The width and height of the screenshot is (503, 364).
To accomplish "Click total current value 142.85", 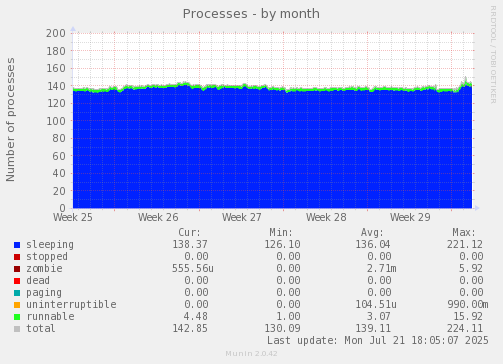I will (190, 328).
